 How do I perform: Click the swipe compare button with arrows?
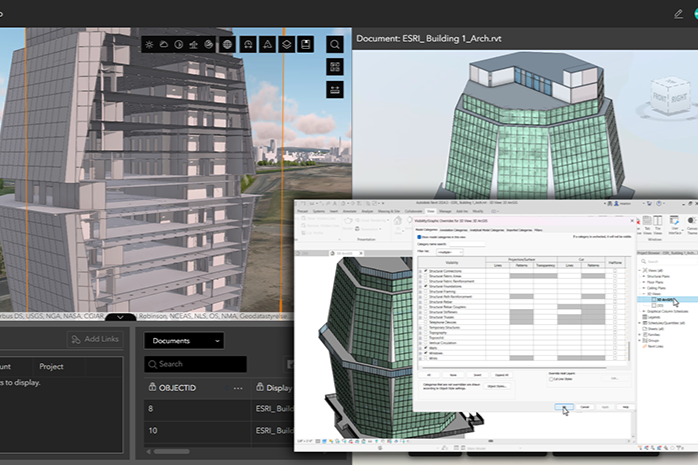coord(335,90)
